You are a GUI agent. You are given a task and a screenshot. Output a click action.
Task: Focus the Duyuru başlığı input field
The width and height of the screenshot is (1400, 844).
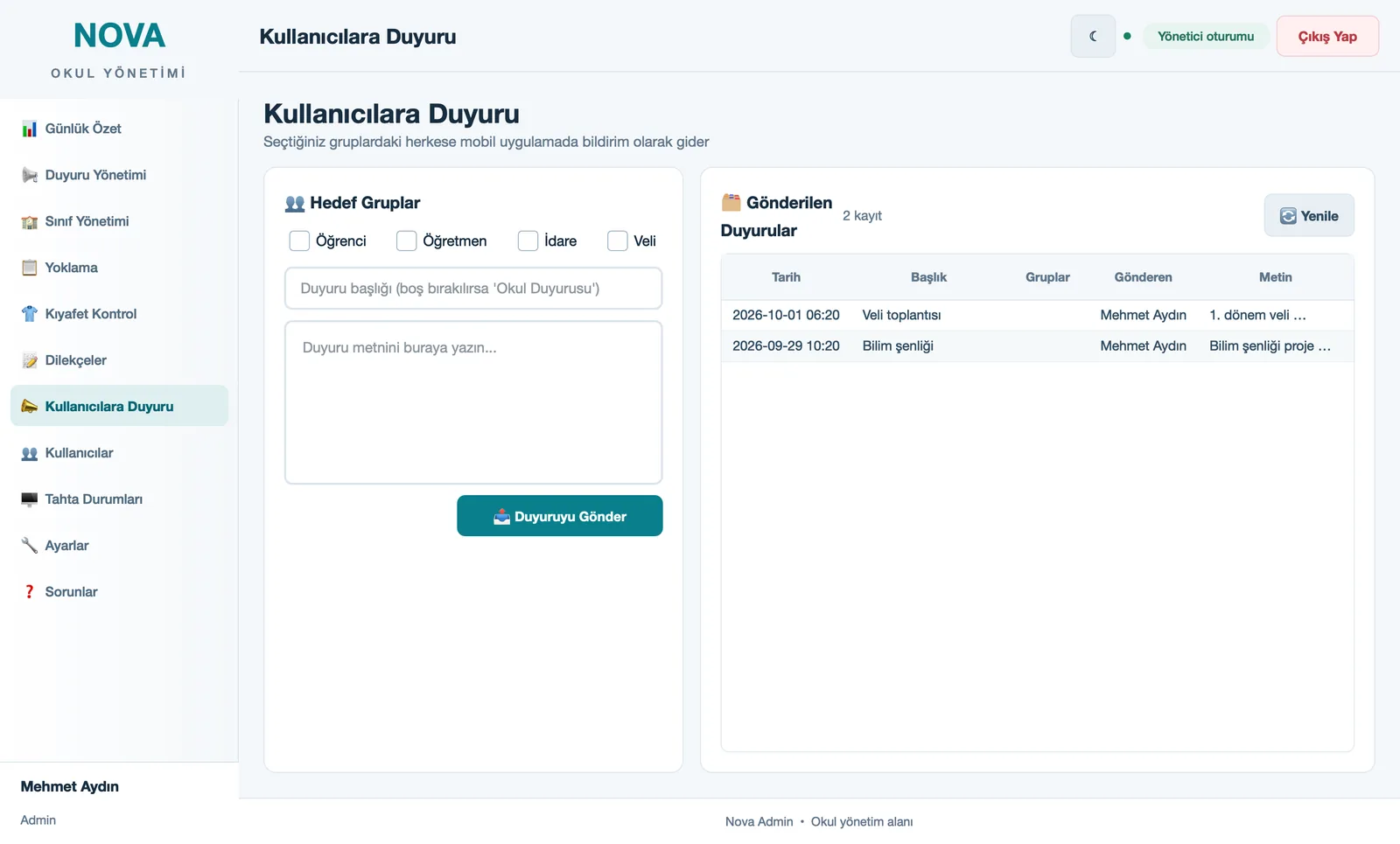(x=473, y=288)
